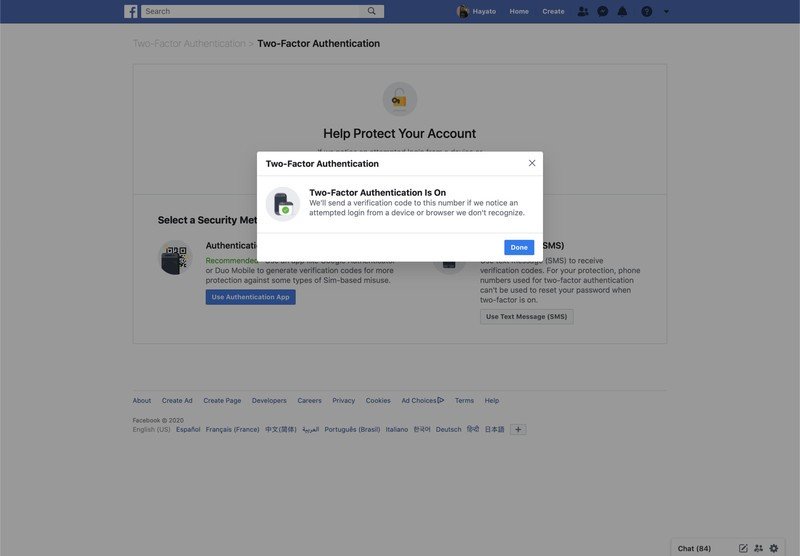This screenshot has width=800, height=556.
Task: Open the Quick Help question-mark icon
Action: [x=646, y=11]
